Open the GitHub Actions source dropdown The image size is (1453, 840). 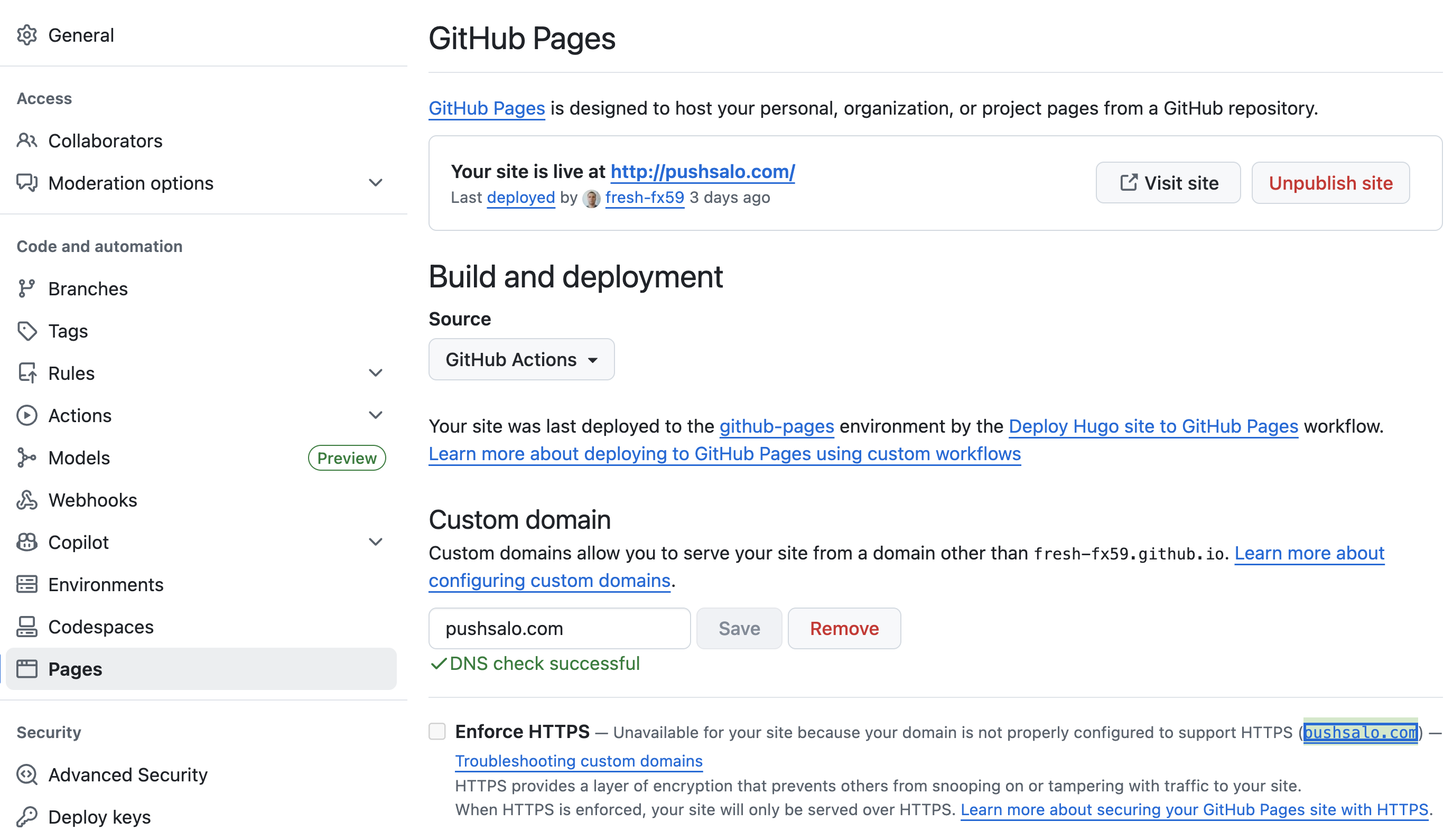pos(521,359)
